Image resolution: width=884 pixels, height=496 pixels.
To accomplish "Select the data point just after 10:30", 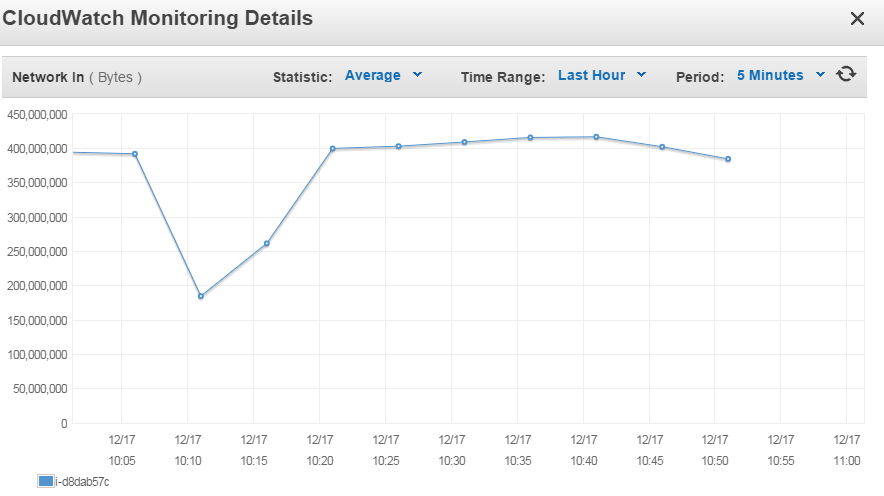I will pos(465,142).
